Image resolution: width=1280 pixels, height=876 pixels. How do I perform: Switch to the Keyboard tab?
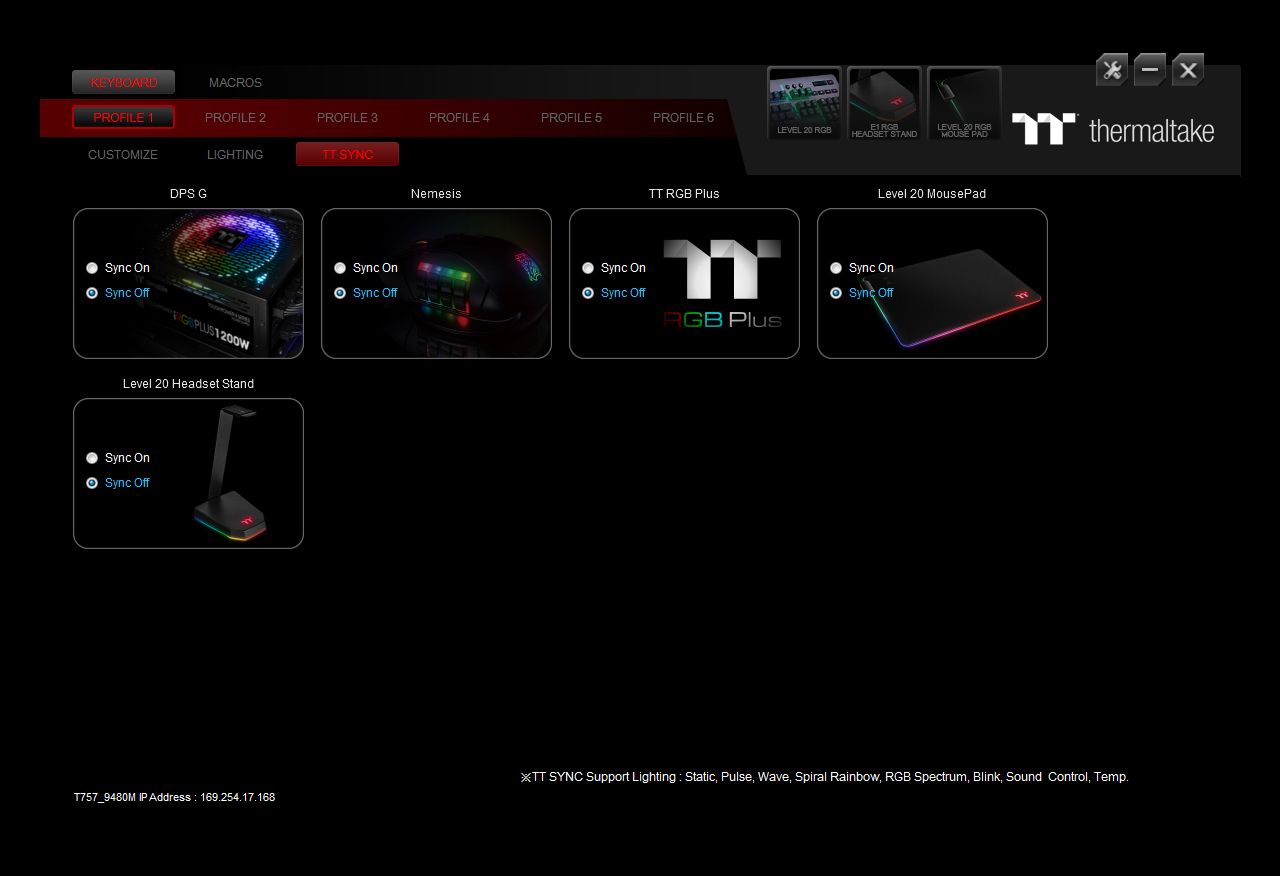123,82
